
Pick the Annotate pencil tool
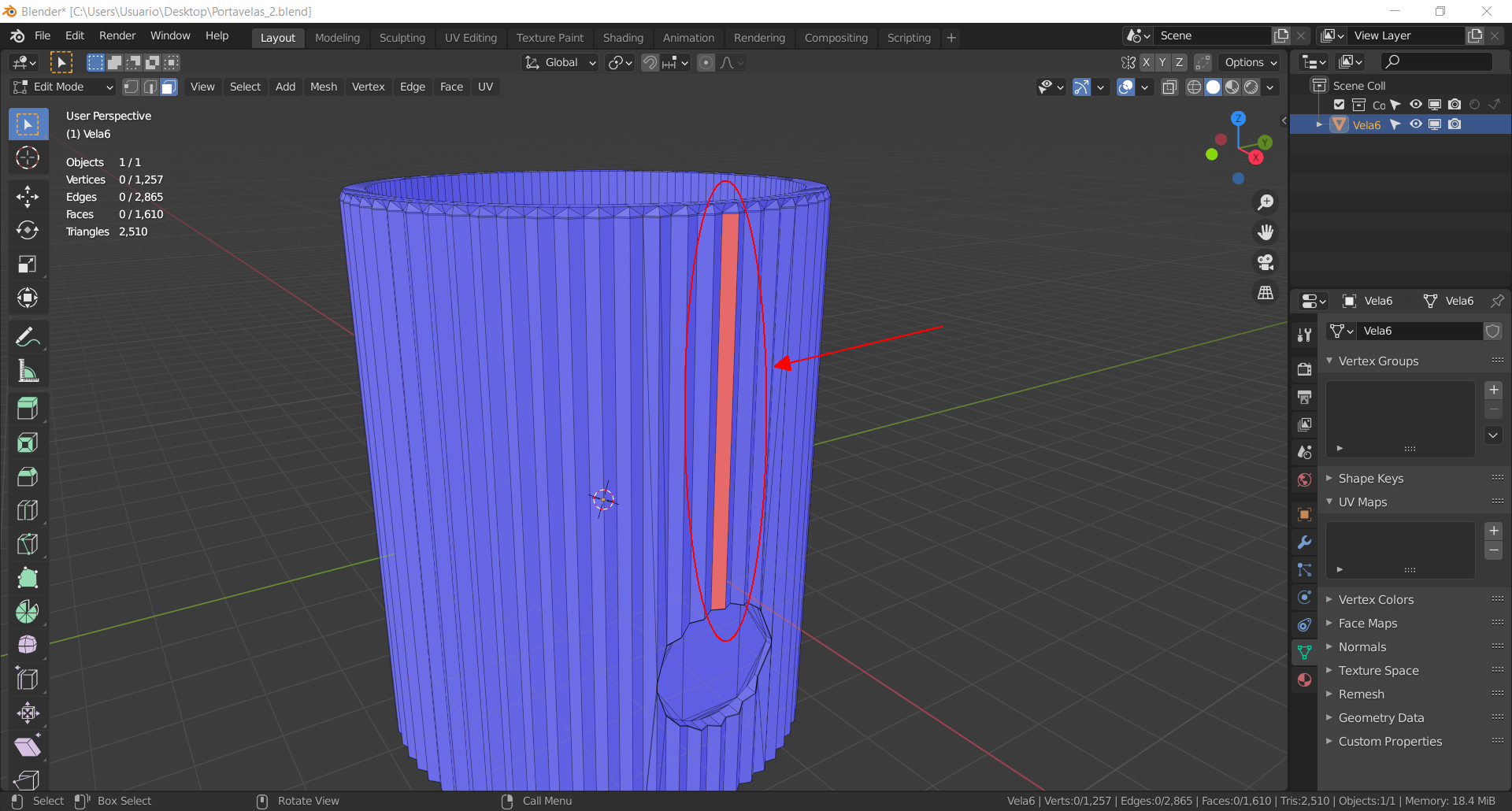coord(28,338)
